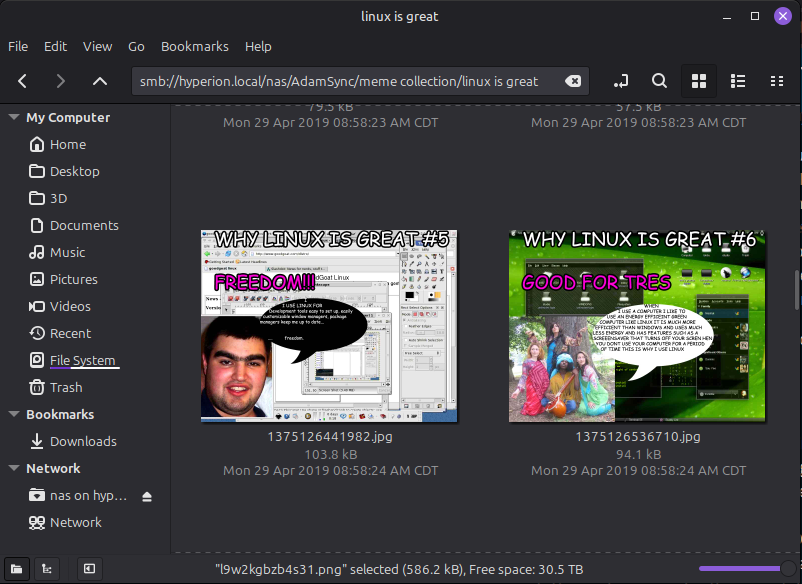
Task: Open the Music folder in sidebar
Action: coord(67,252)
